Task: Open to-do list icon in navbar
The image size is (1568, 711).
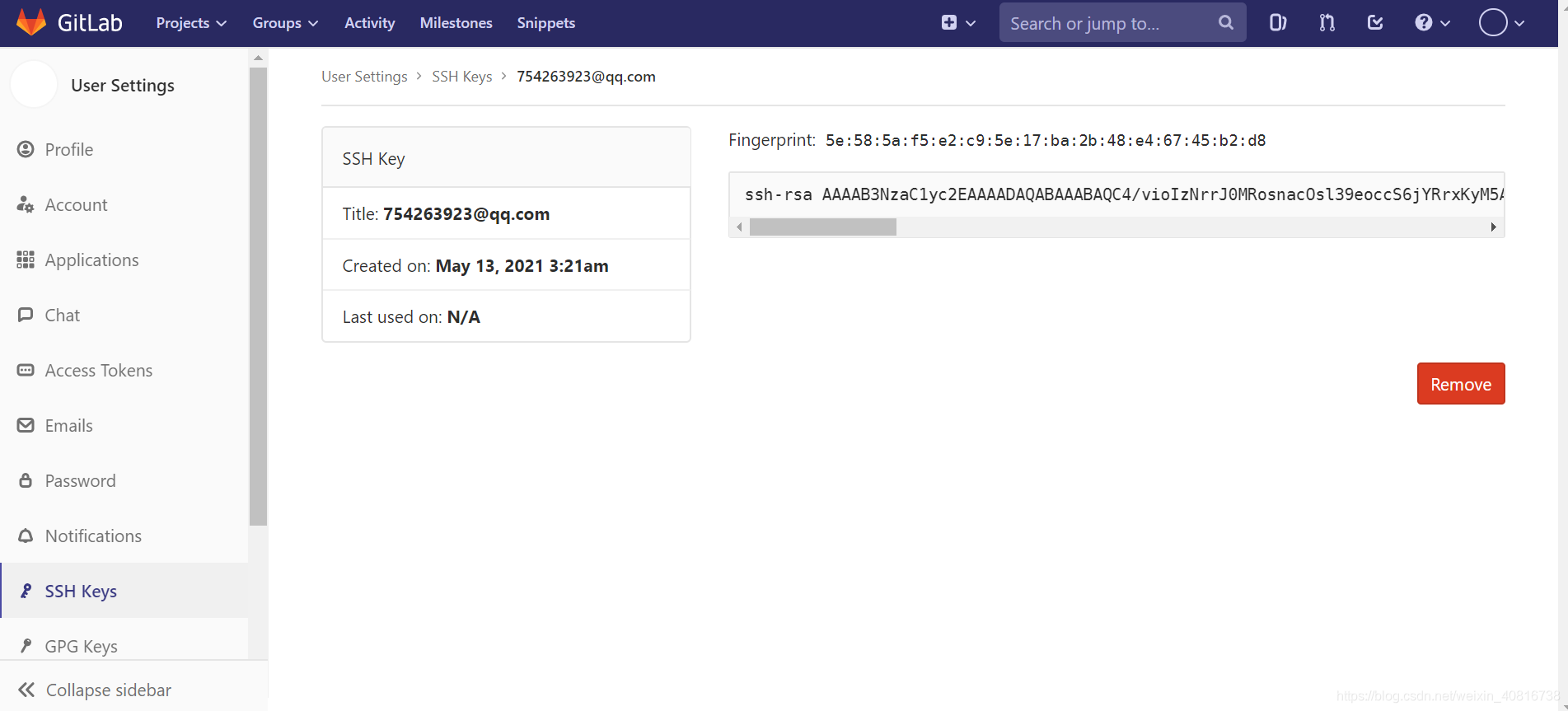Action: pyautogui.click(x=1375, y=23)
